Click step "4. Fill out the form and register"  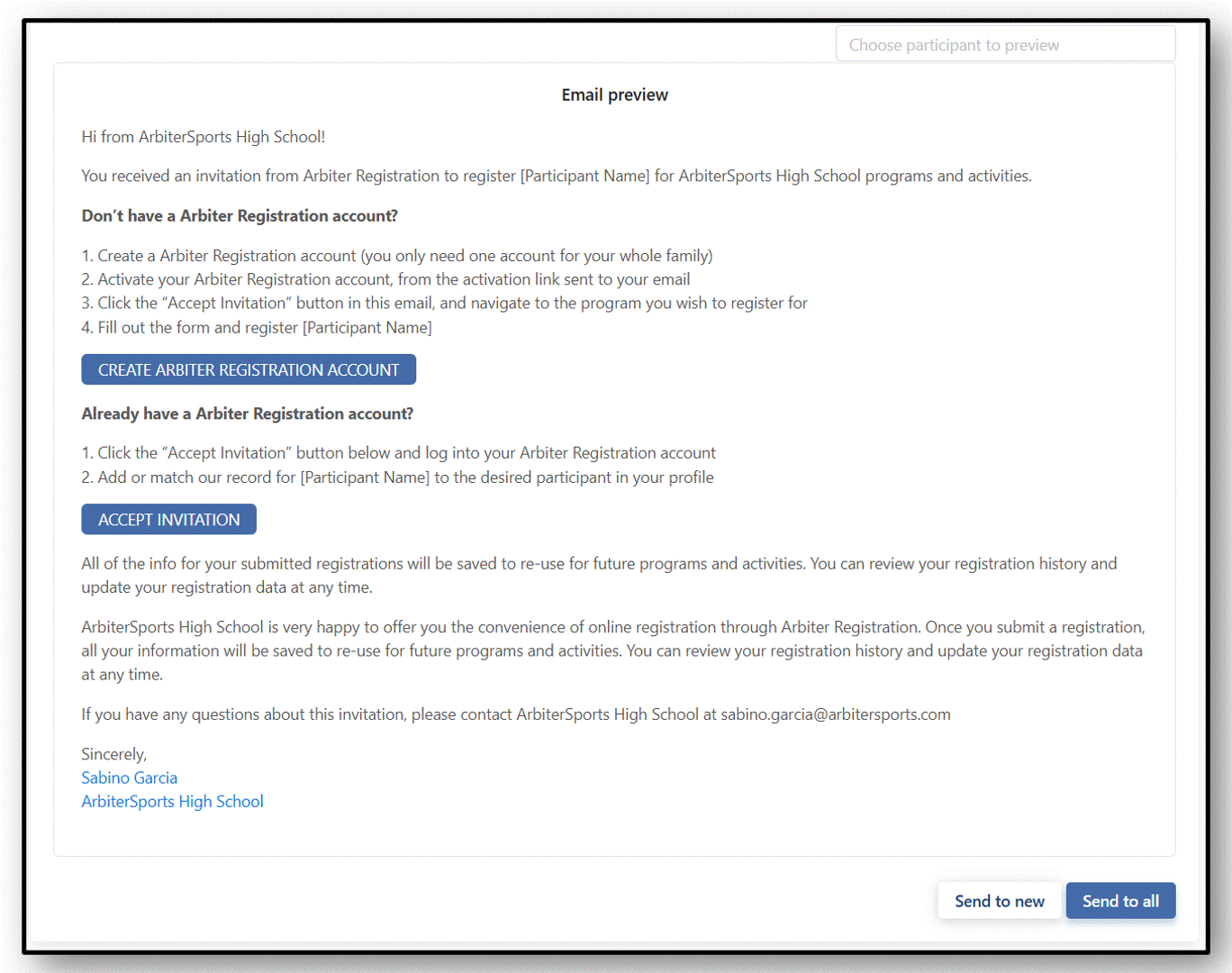pyautogui.click(x=257, y=327)
